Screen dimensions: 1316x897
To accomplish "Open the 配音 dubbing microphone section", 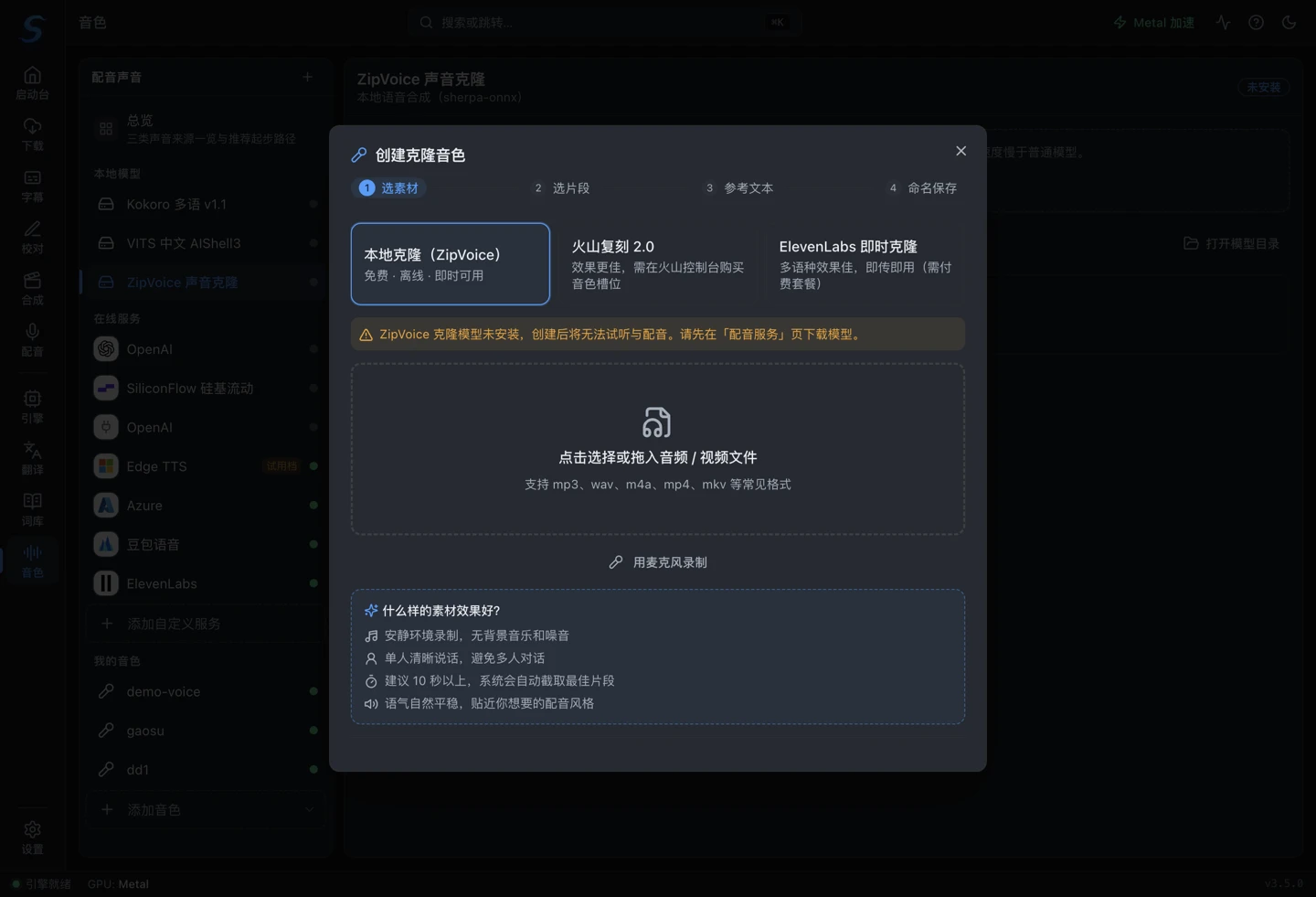I will 32,339.
